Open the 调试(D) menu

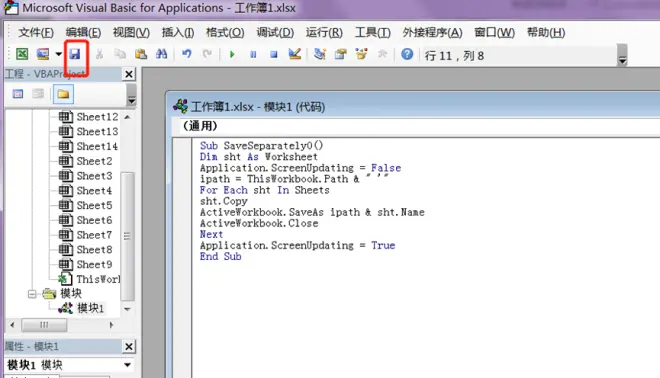click(275, 32)
